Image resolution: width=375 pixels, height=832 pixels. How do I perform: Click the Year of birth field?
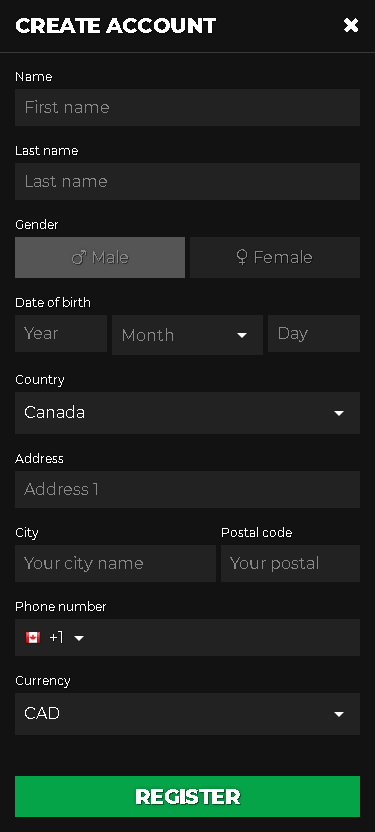61,334
